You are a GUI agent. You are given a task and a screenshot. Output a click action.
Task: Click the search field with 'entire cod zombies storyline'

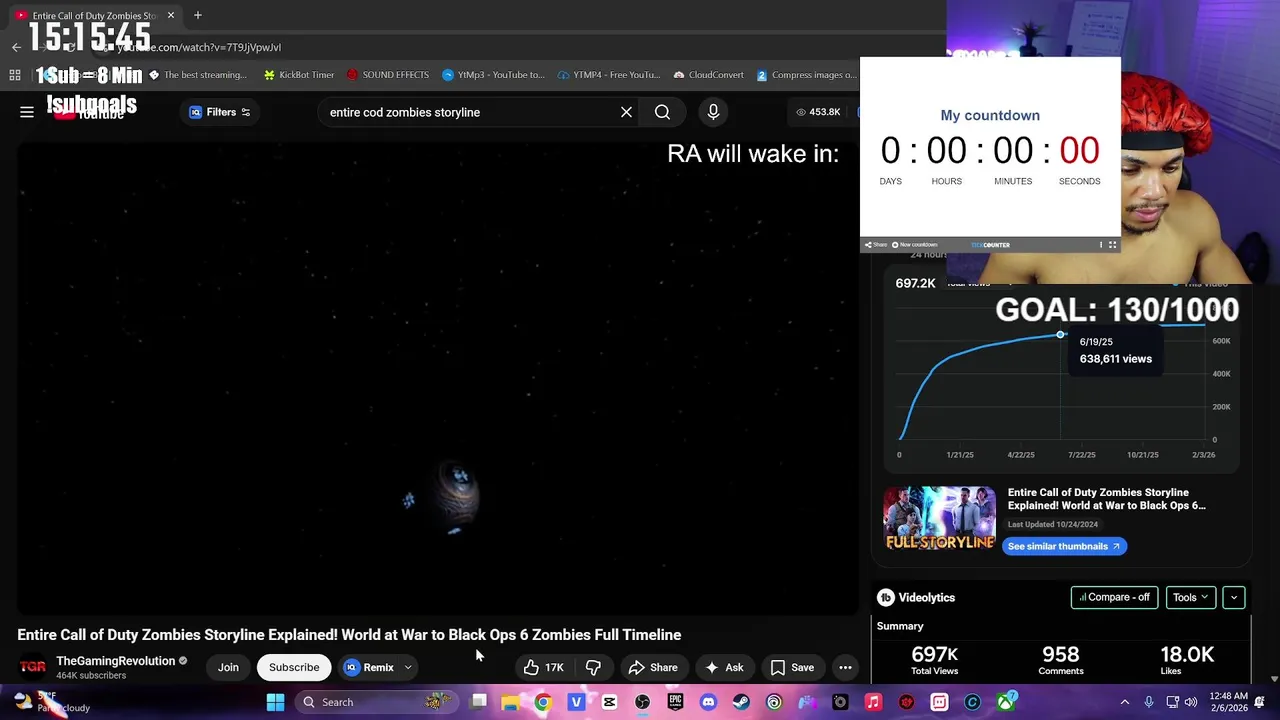[x=470, y=112]
